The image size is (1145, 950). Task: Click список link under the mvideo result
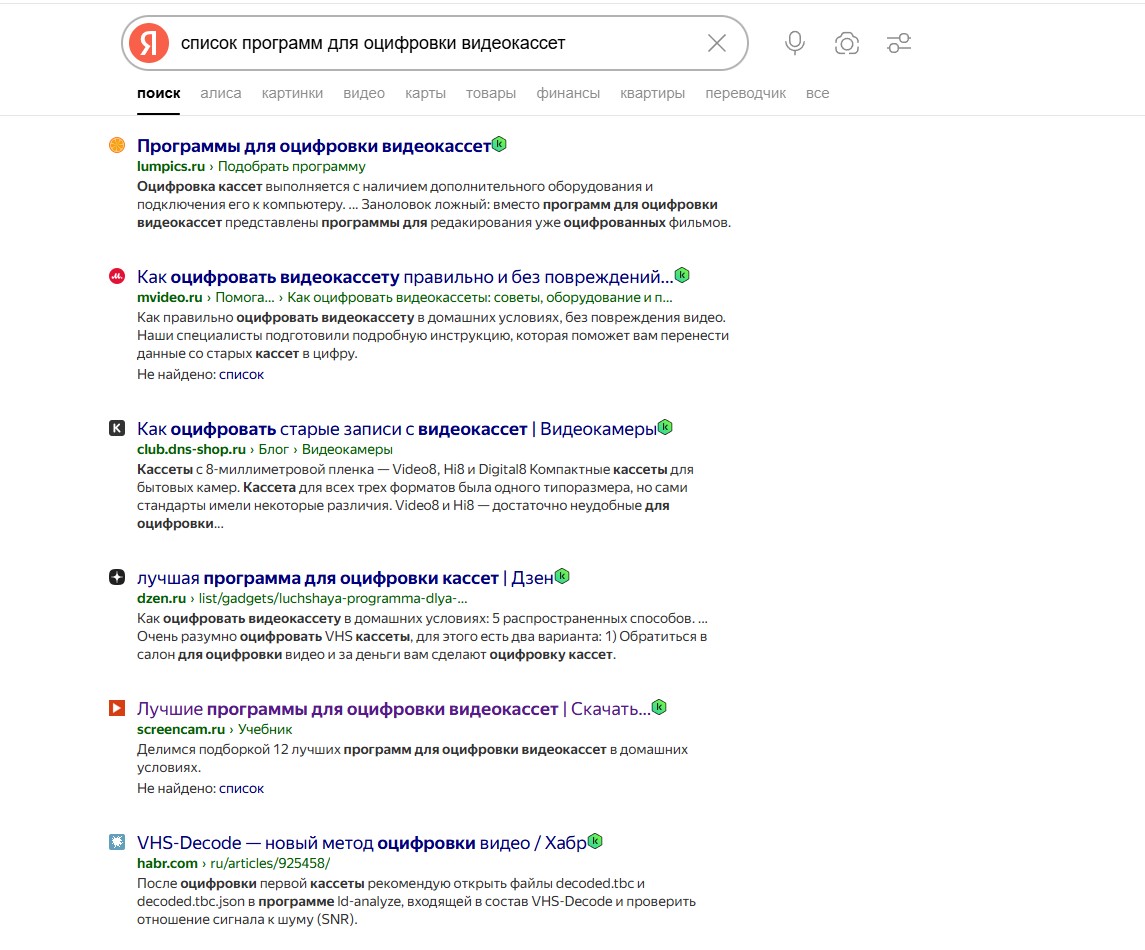coord(242,375)
